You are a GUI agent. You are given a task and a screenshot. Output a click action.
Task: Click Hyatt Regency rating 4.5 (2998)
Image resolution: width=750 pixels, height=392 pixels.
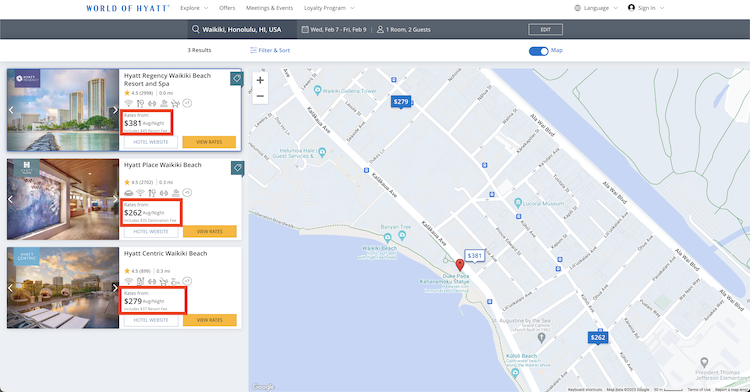tap(139, 93)
